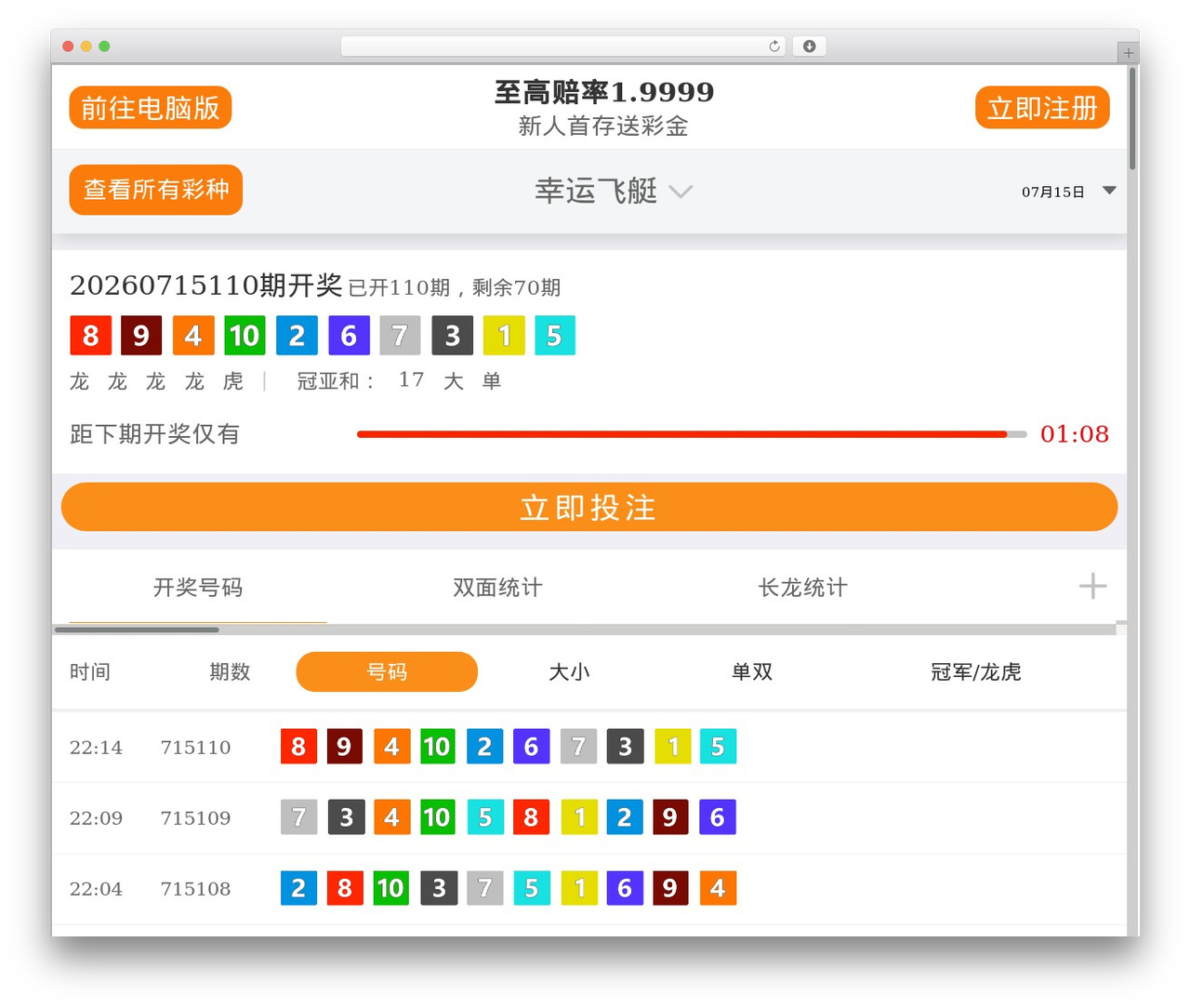
Task: Open the 07月15日 date dropdown
Action: pyautogui.click(x=1069, y=192)
